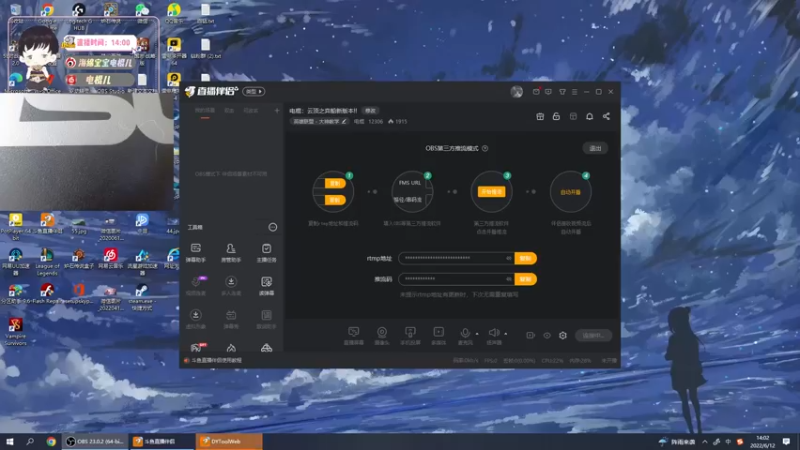
Task: Mute the speaker icon
Action: click(x=494, y=334)
